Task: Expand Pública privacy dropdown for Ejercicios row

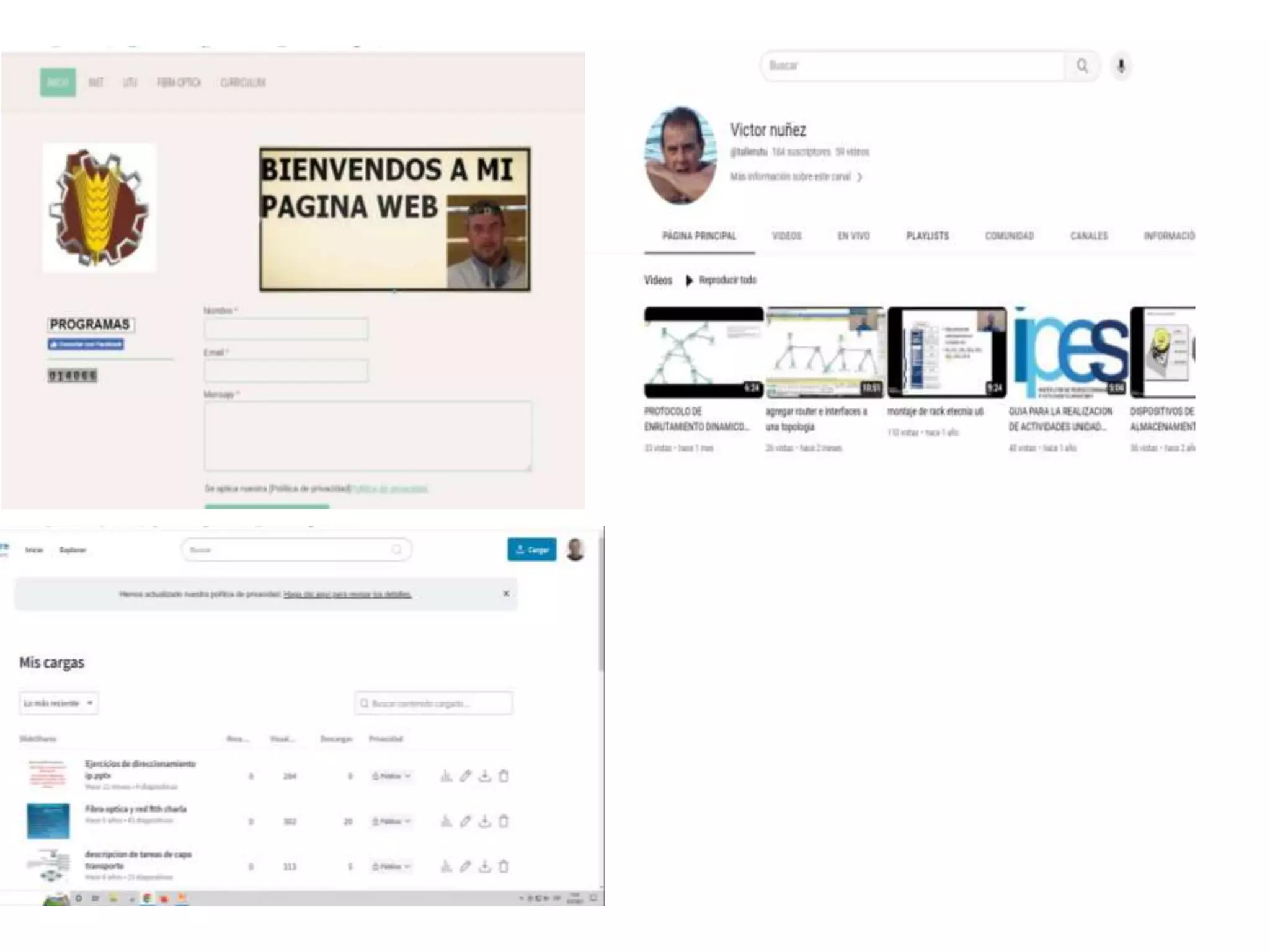Action: point(391,776)
